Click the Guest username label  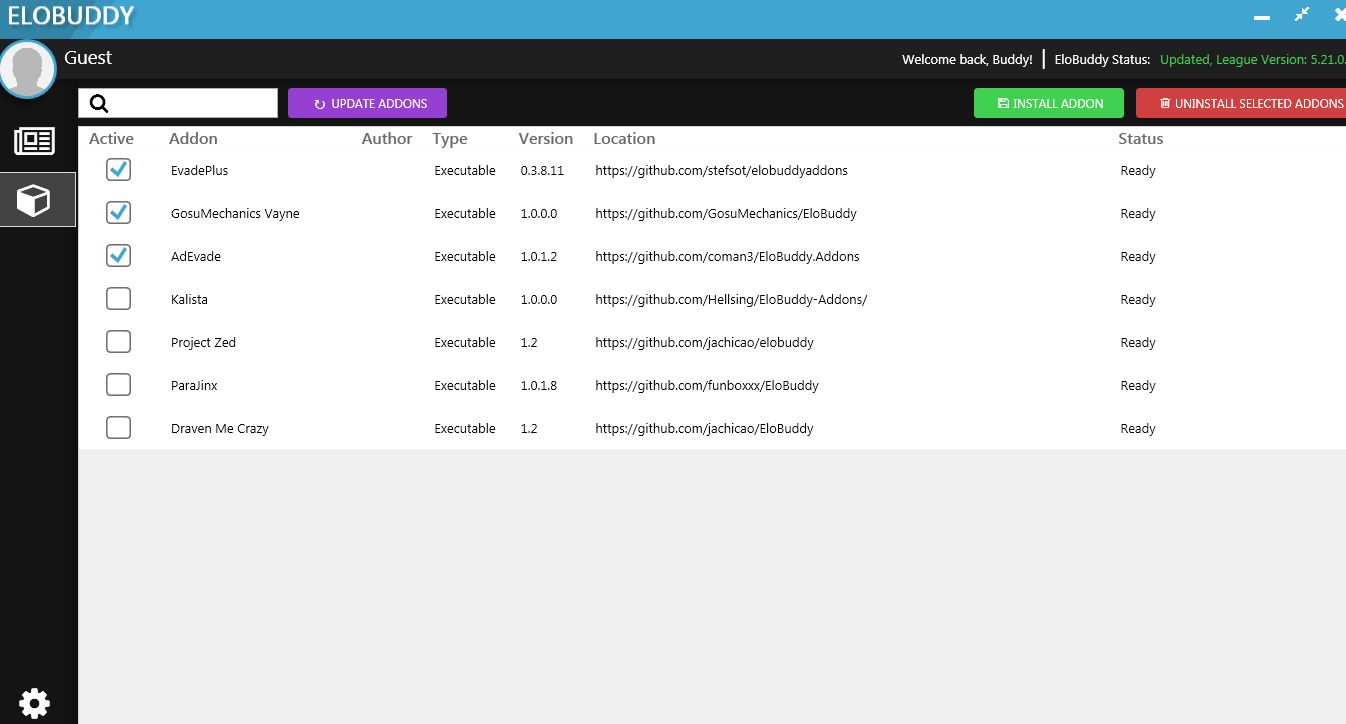(88, 58)
